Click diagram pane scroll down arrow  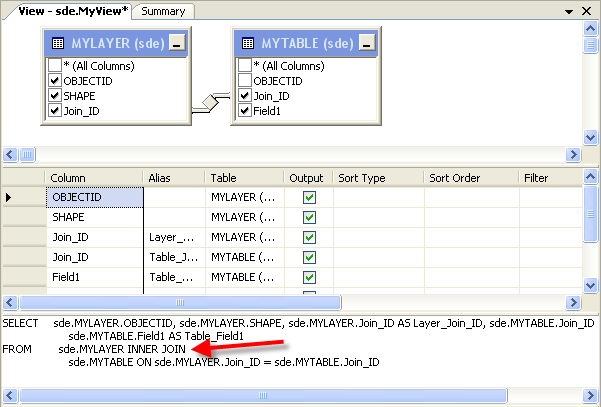coord(590,137)
